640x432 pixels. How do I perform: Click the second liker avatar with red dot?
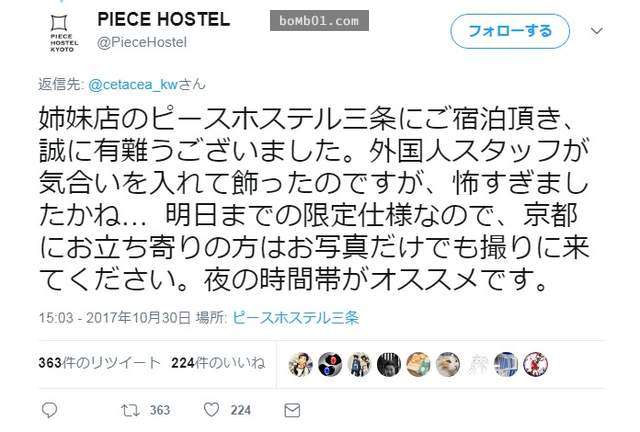coord(330,364)
